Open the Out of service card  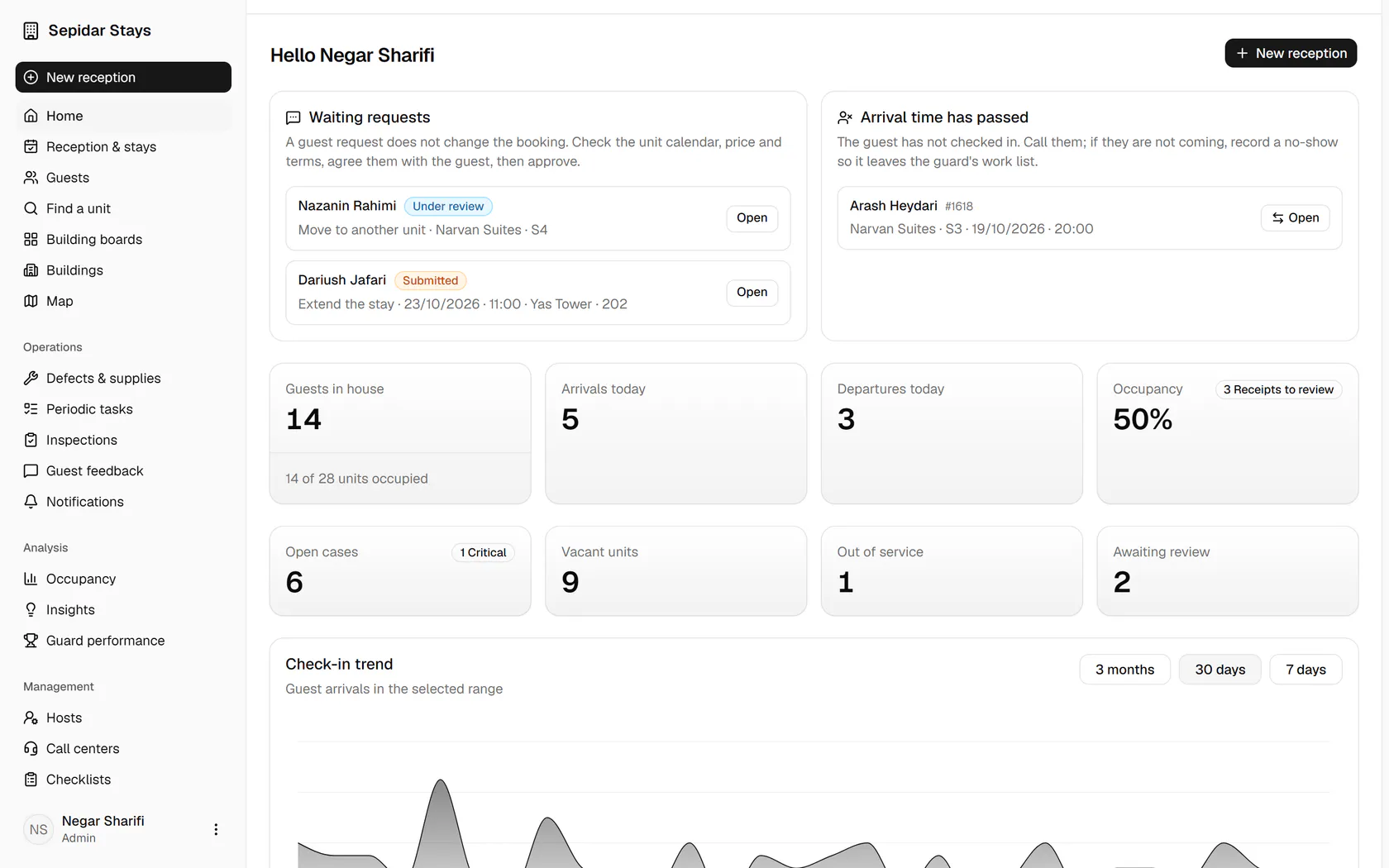click(952, 571)
